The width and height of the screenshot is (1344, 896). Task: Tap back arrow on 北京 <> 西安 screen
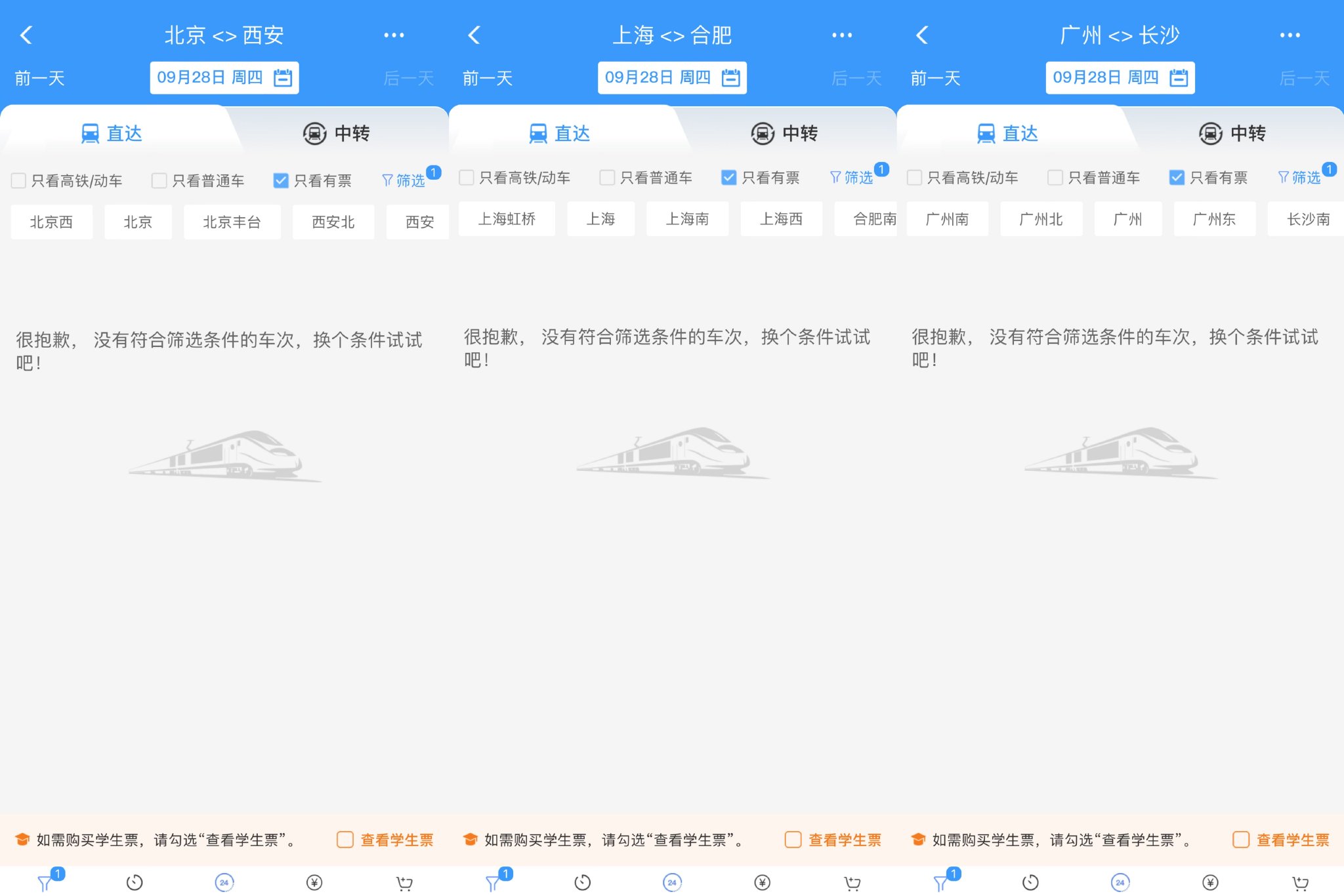point(26,35)
